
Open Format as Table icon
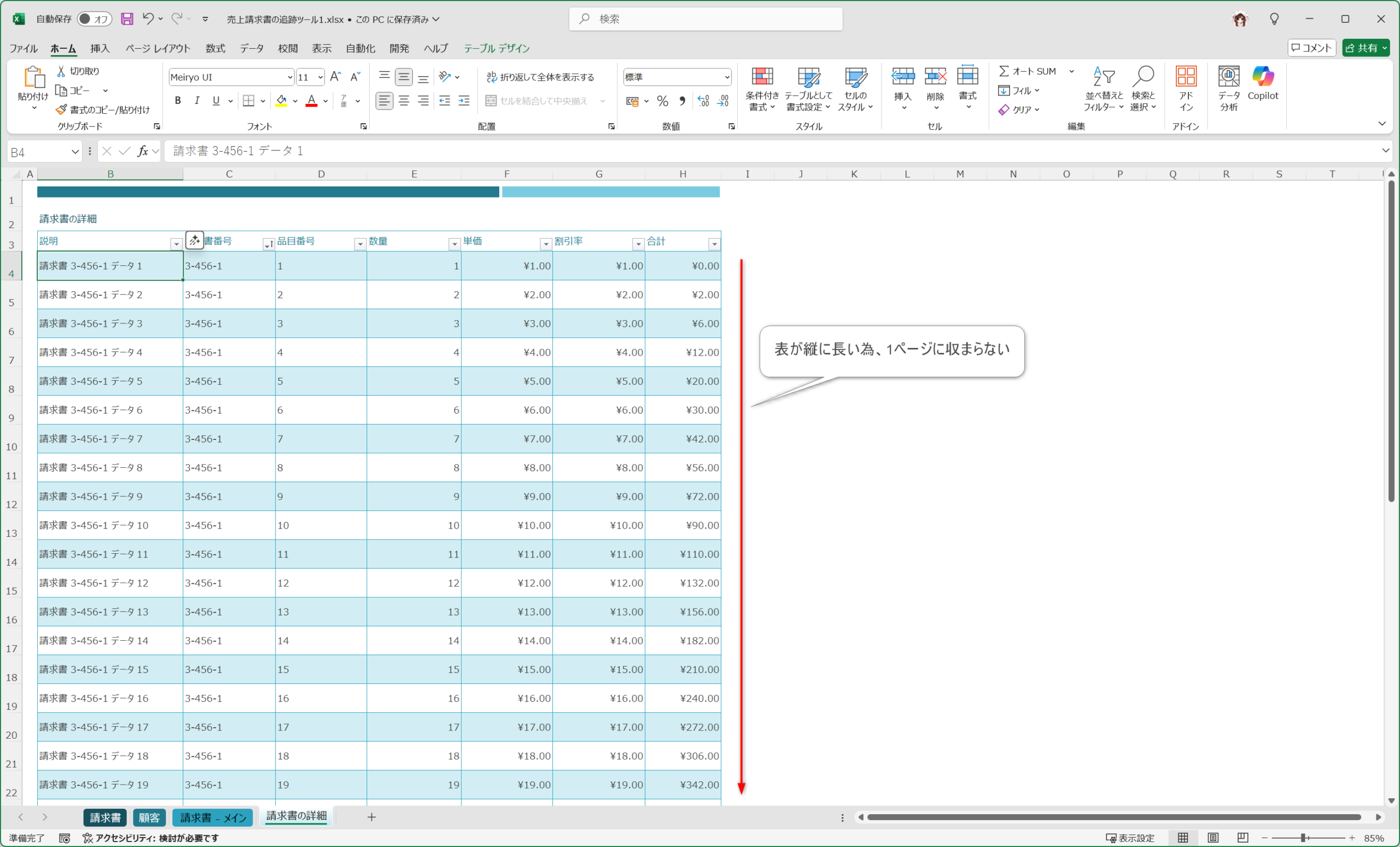(808, 76)
